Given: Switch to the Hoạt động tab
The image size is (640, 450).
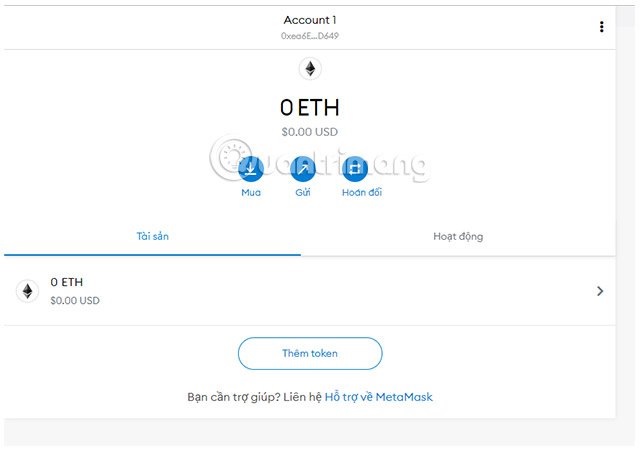Looking at the screenshot, I should tap(458, 237).
